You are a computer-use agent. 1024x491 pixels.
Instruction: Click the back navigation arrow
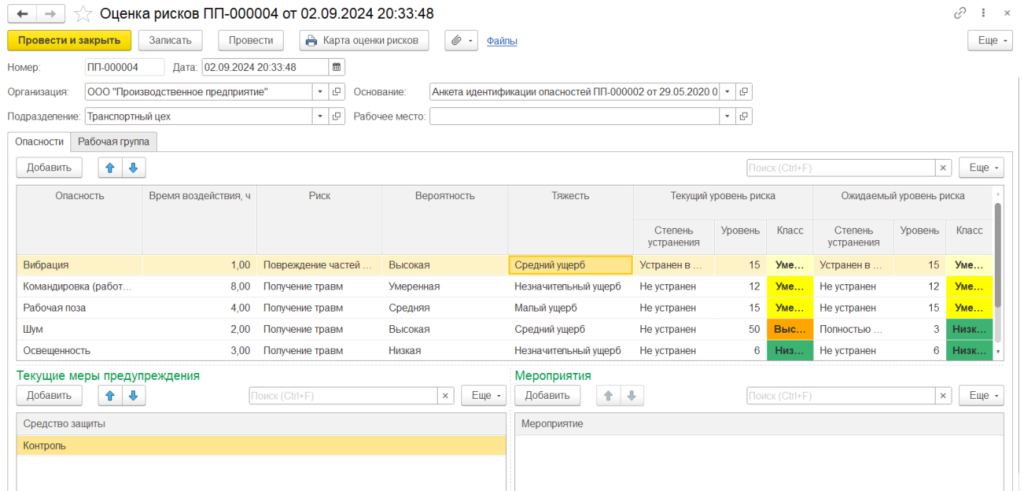tap(23, 14)
